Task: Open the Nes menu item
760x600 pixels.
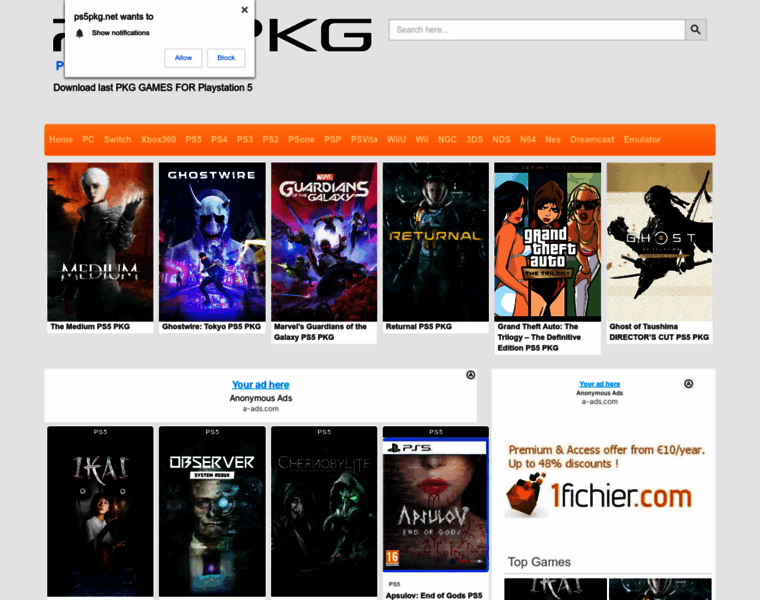Action: click(553, 140)
